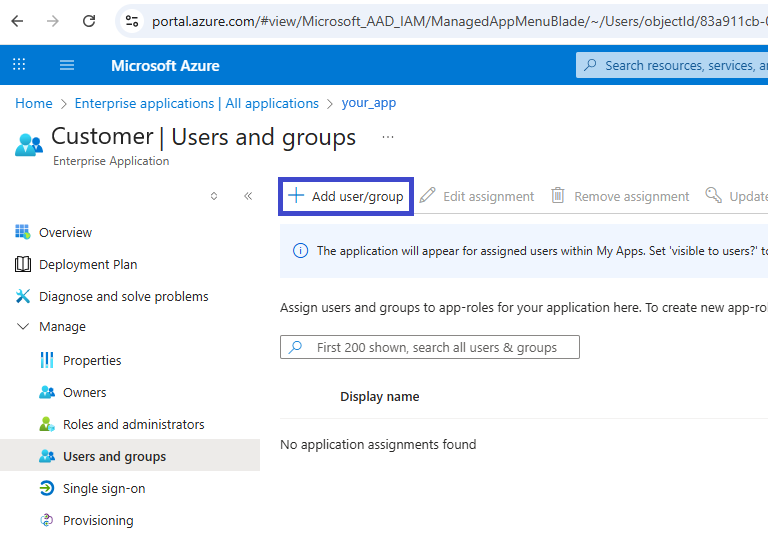Click the up/down sort arrows above menu
The height and width of the screenshot is (544, 768).
point(214,196)
